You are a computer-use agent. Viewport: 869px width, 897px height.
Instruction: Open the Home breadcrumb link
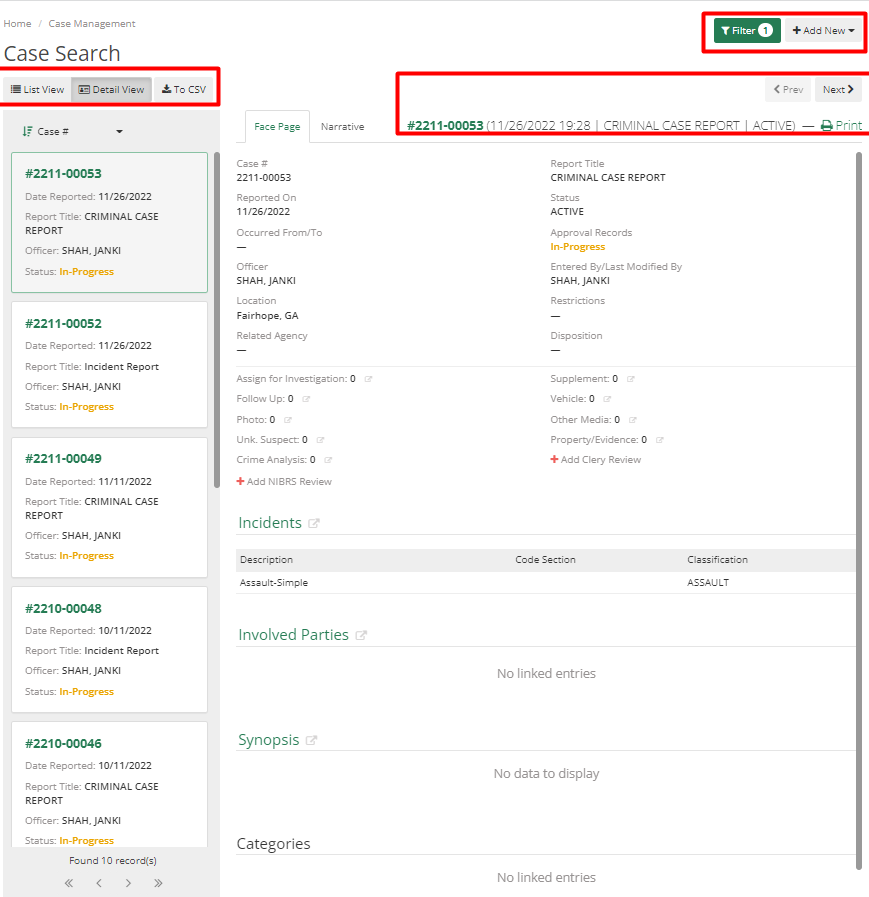click(17, 23)
